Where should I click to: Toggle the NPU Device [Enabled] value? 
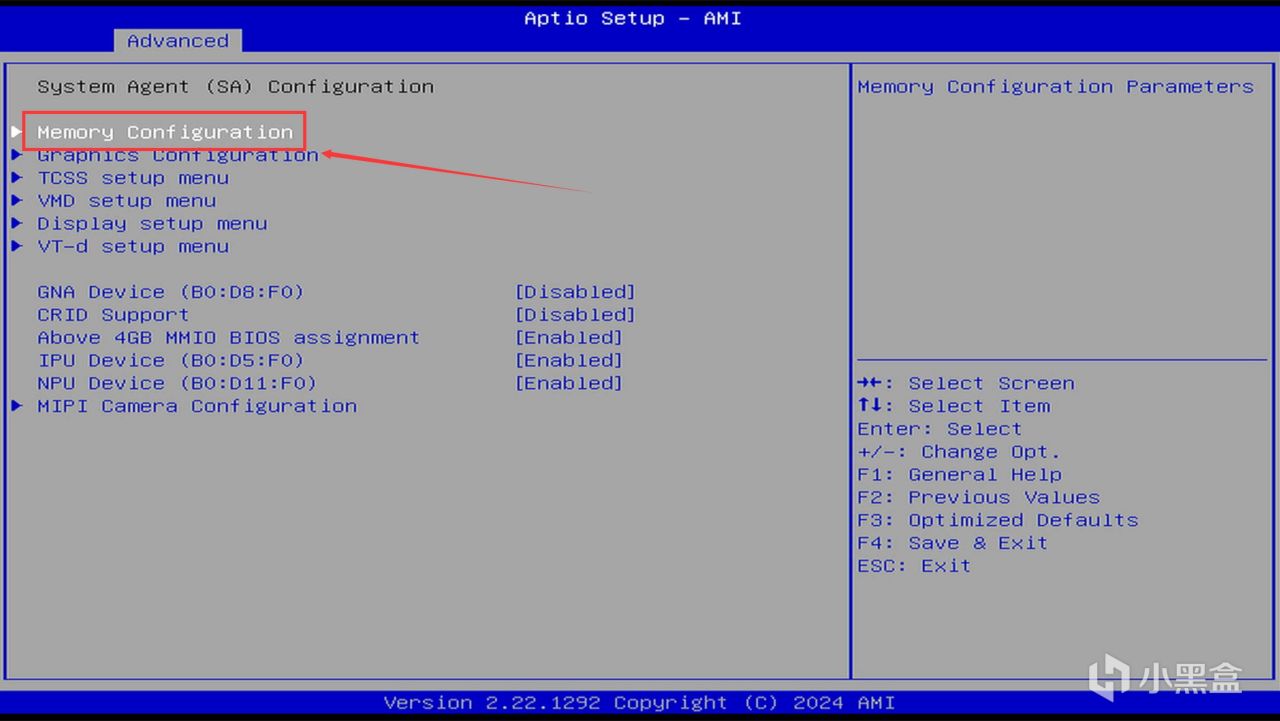pos(569,384)
